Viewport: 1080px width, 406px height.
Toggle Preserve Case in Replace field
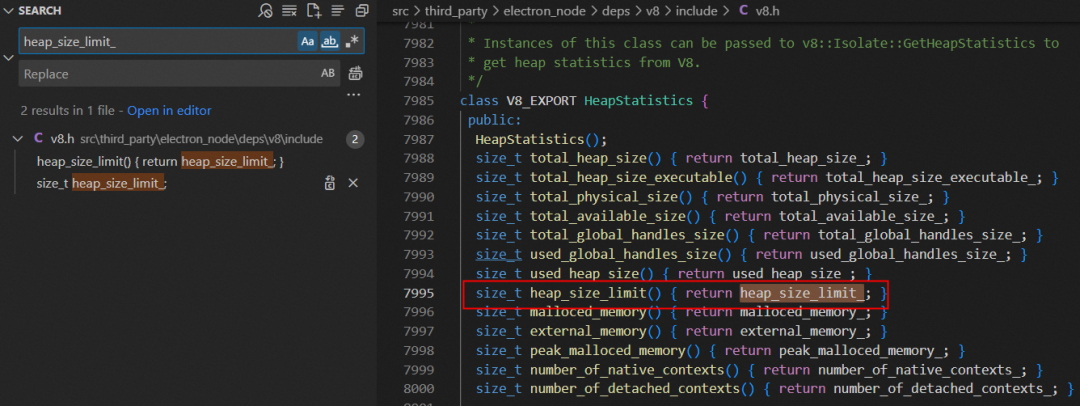pos(328,74)
